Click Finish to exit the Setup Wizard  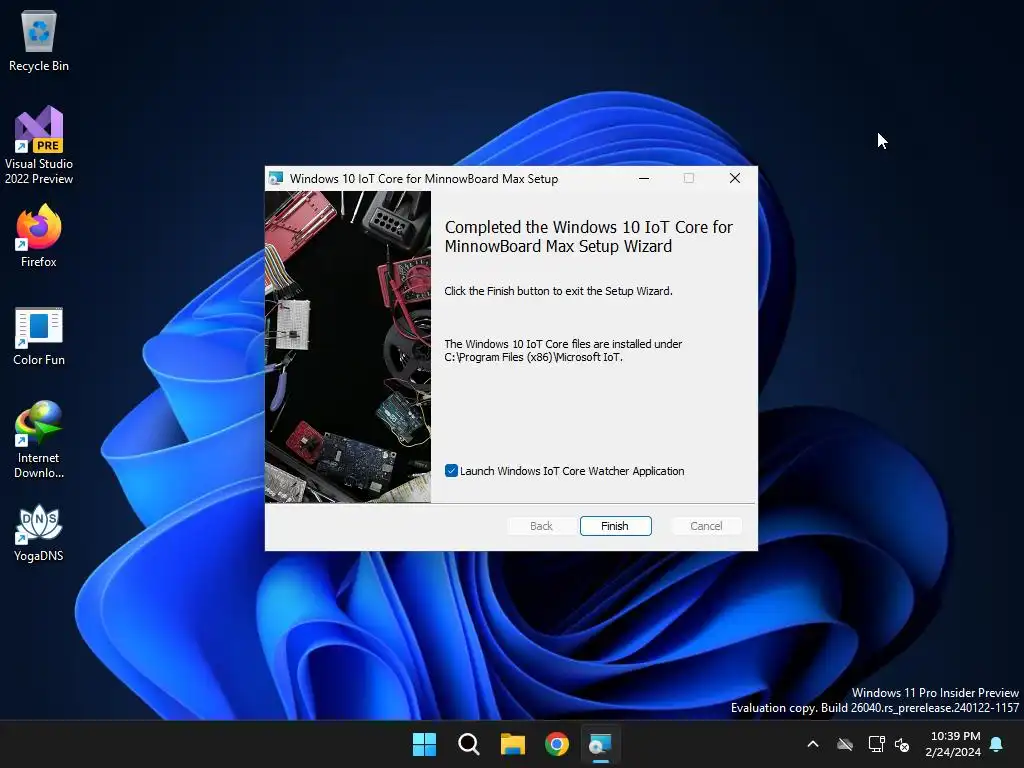[x=615, y=526]
